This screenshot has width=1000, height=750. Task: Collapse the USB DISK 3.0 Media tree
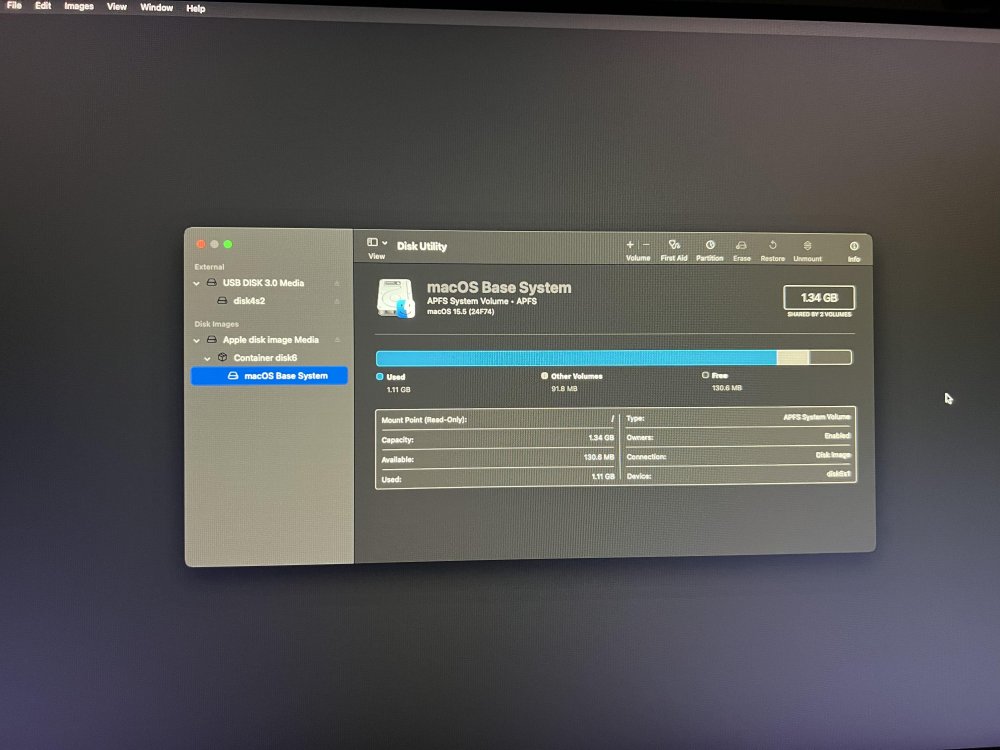(x=196, y=283)
